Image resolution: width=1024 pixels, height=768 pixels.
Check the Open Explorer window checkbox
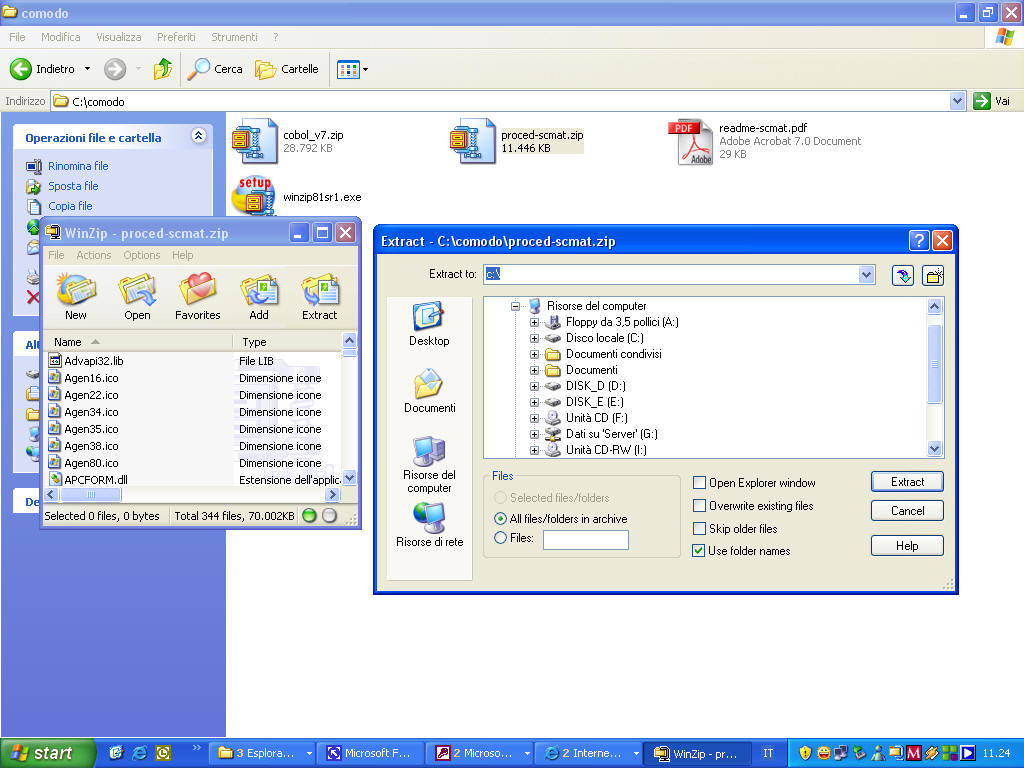699,483
